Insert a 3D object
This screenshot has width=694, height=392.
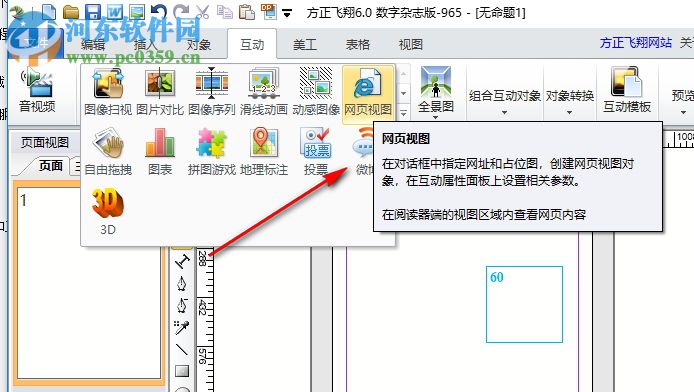108,211
